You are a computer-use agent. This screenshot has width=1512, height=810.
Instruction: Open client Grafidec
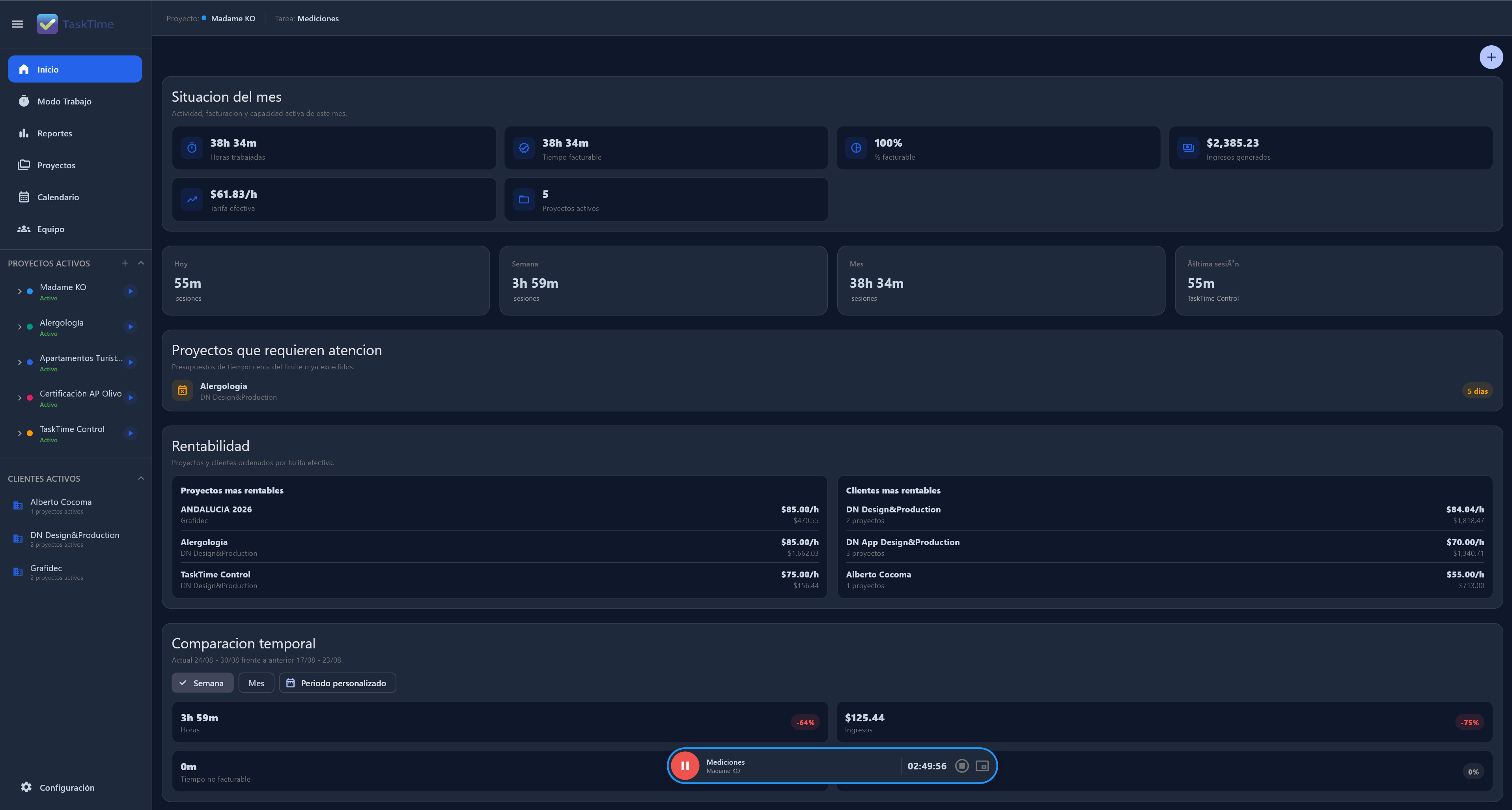tap(75, 572)
